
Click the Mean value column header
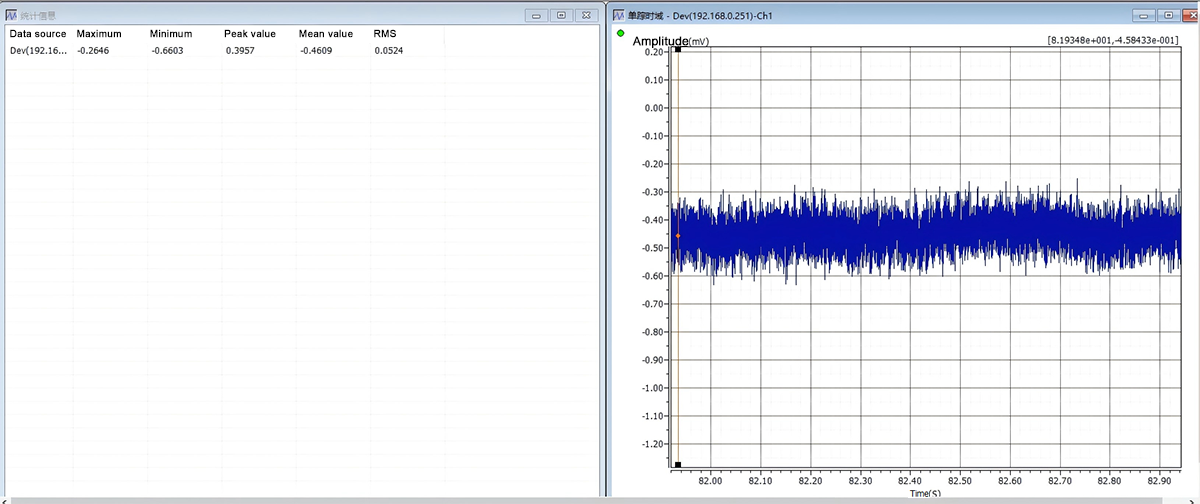click(x=326, y=34)
